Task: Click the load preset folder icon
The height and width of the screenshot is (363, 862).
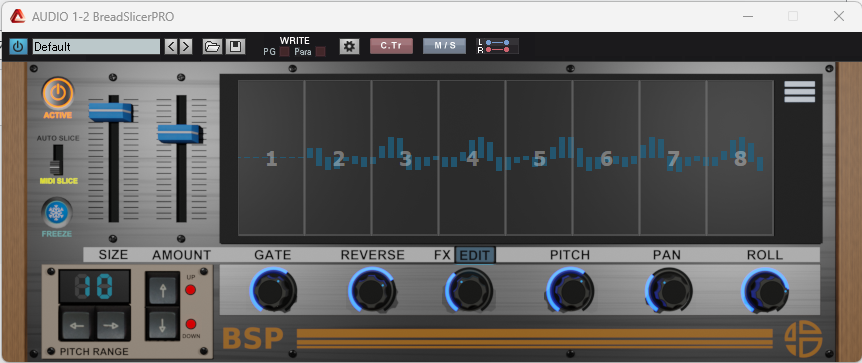Action: (x=212, y=46)
